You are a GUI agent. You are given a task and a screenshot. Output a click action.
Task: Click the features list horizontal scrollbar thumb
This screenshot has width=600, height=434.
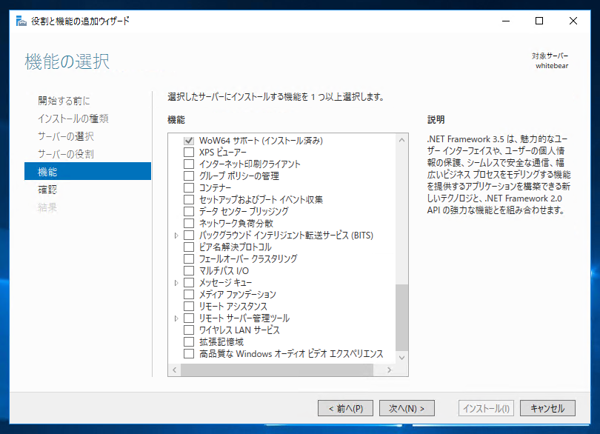(277, 370)
